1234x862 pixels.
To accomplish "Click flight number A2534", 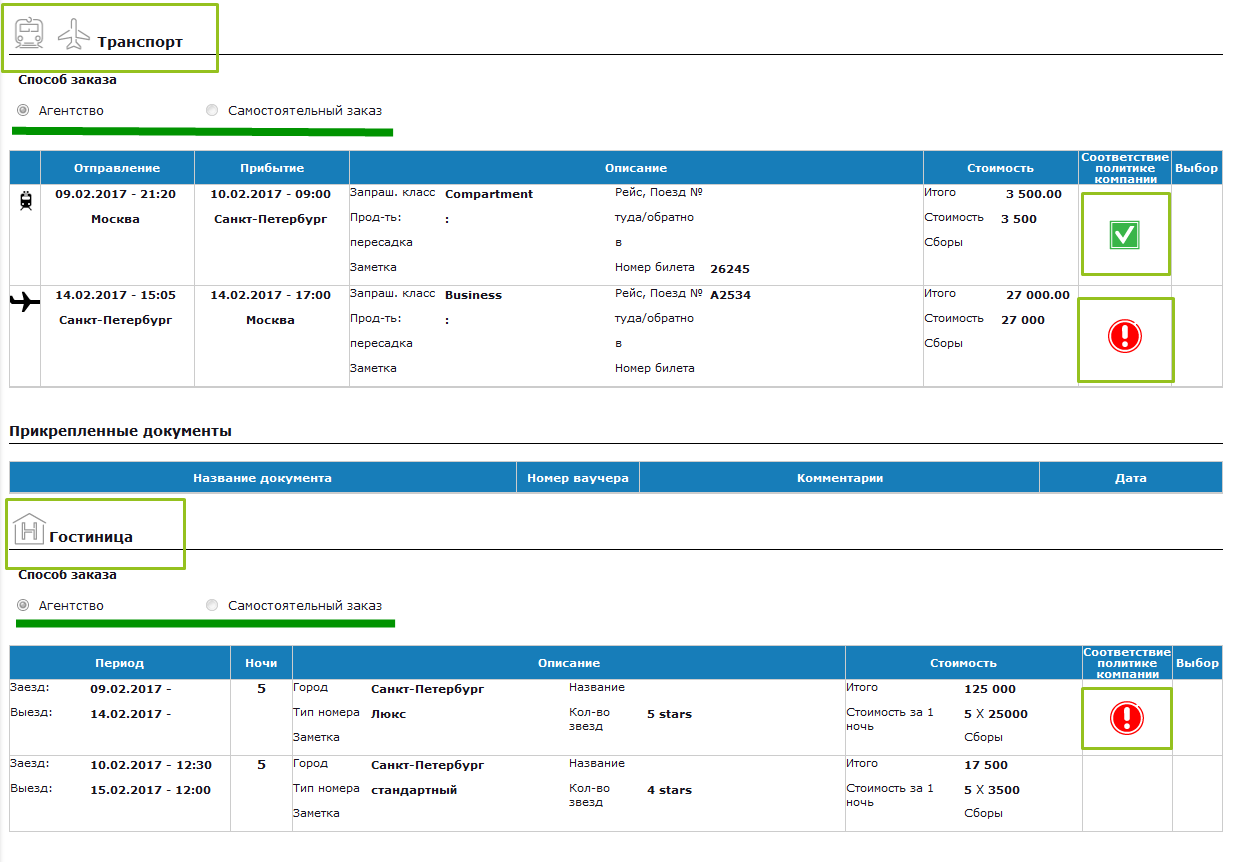I will pos(730,295).
